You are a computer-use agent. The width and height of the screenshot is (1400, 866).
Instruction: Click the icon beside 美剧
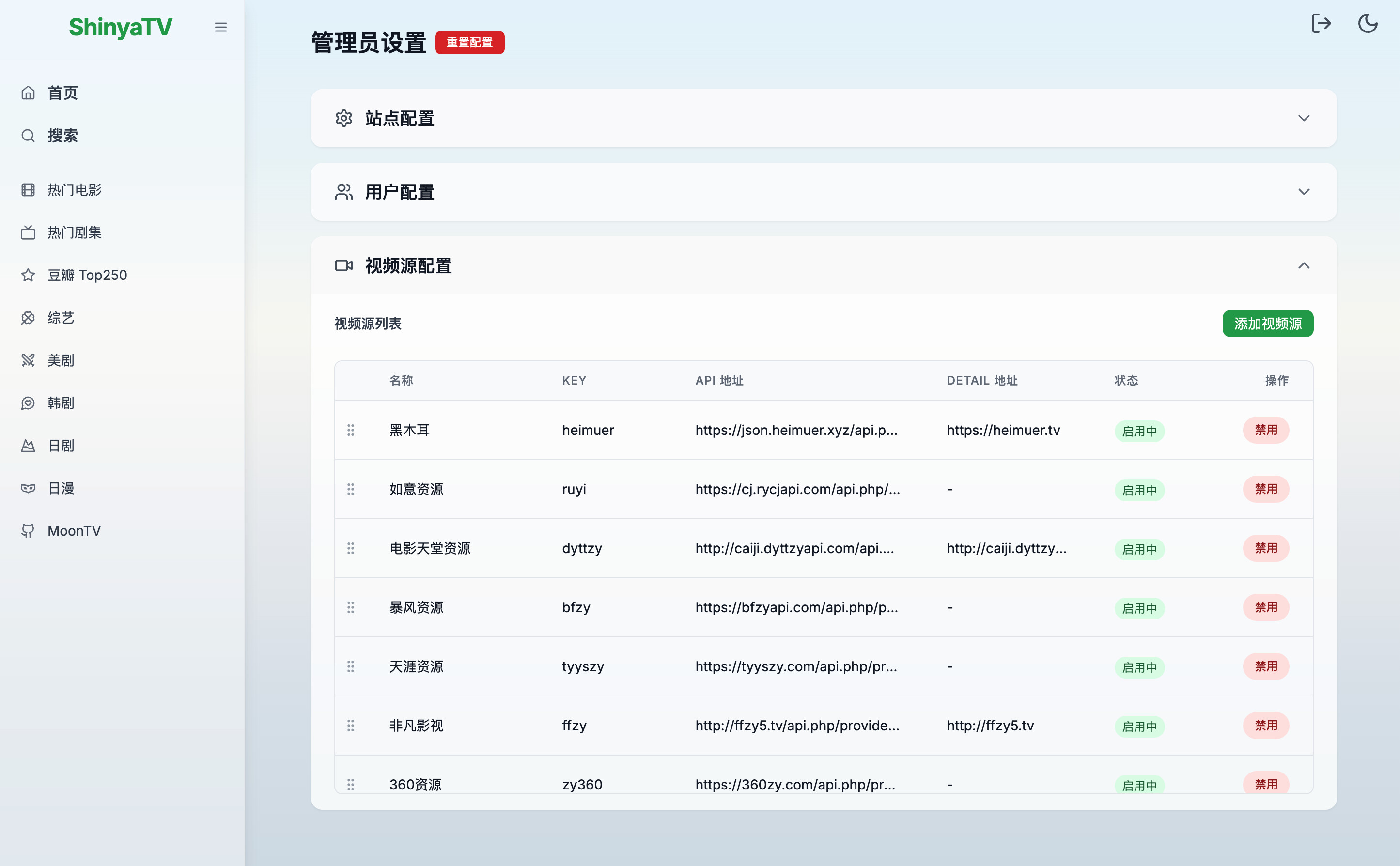(28, 360)
